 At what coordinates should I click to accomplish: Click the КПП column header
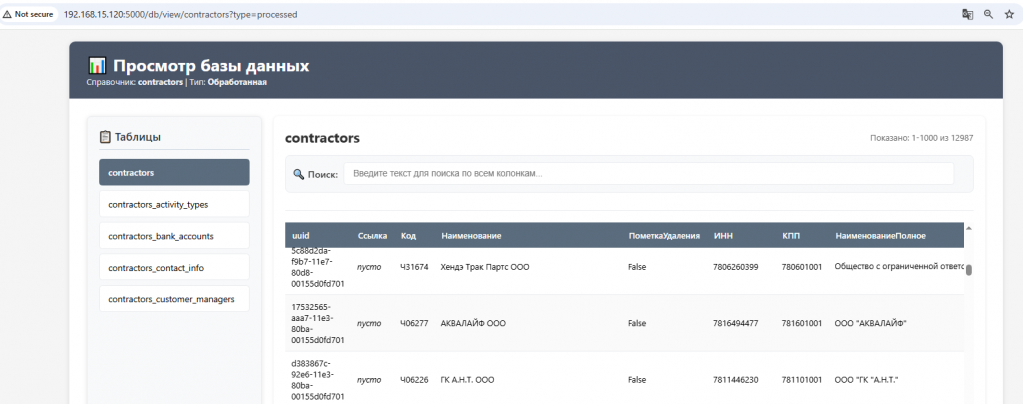coord(791,236)
